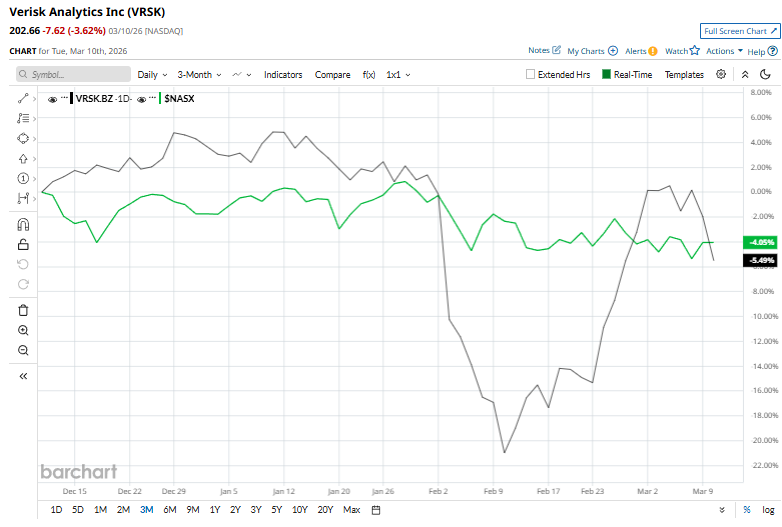Open the My Charts link
The width and height of the screenshot is (782, 527).
[592, 51]
